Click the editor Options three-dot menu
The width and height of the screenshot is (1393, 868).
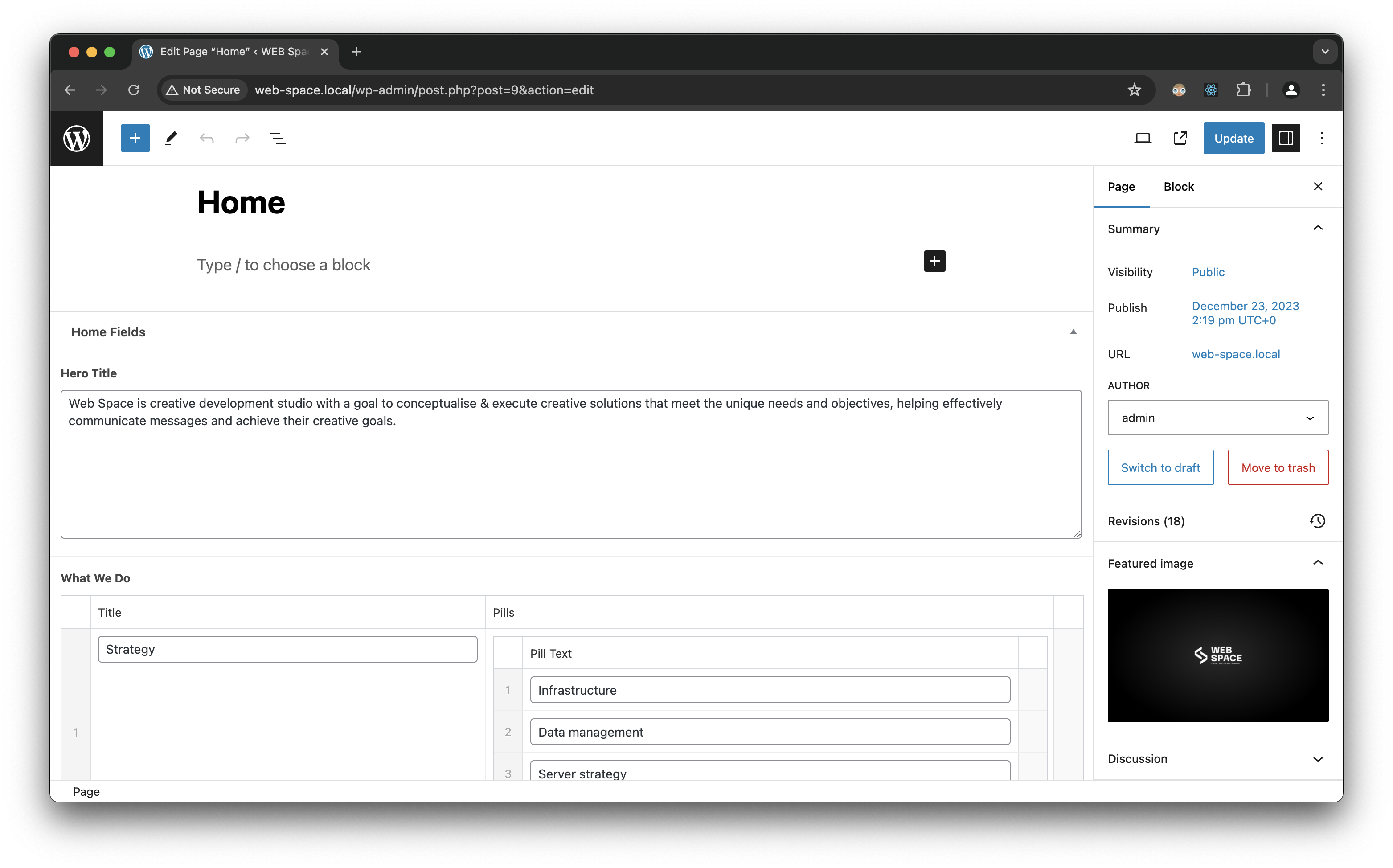click(x=1322, y=138)
